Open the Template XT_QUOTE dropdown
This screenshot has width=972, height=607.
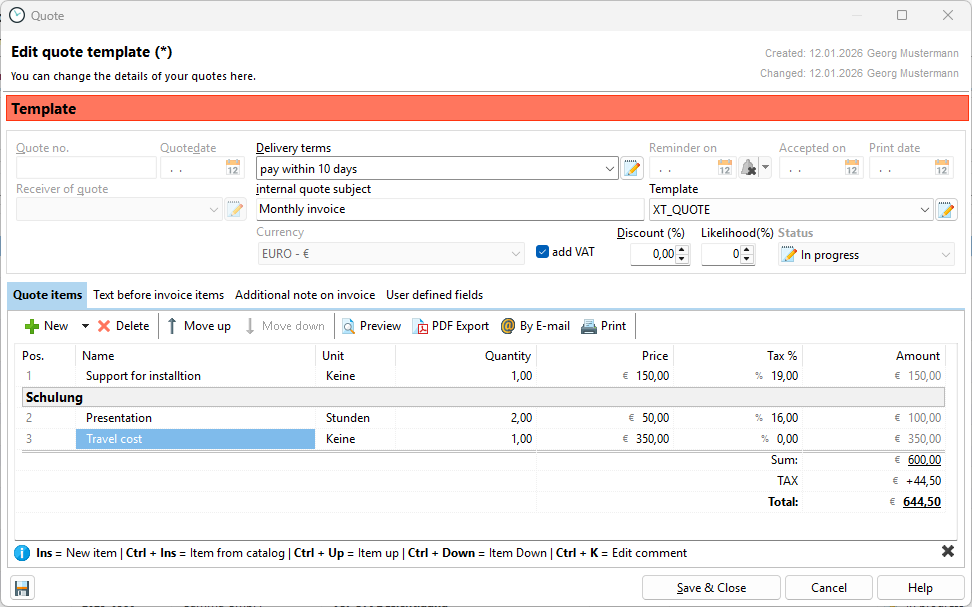tap(924, 210)
